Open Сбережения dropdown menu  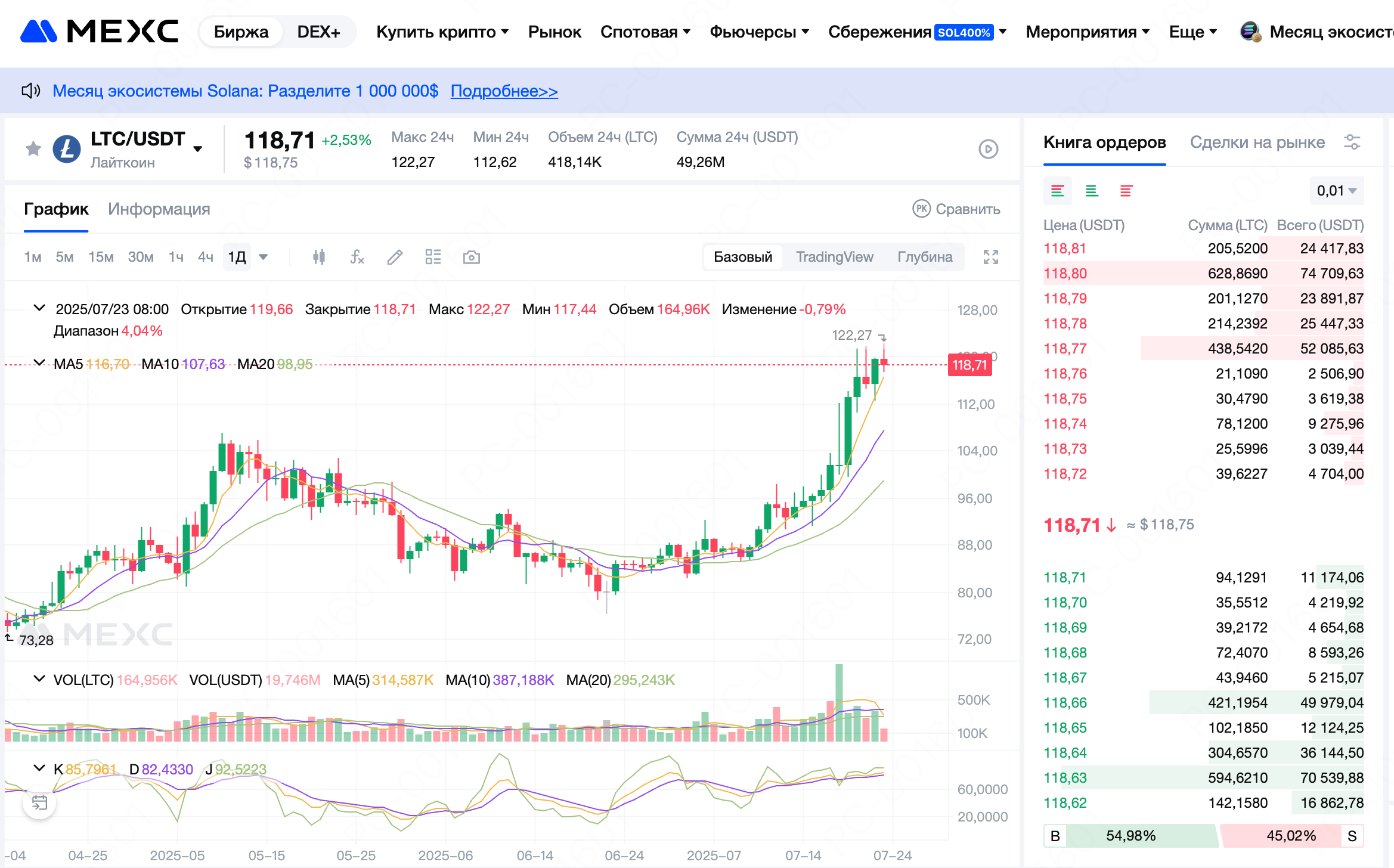[917, 32]
